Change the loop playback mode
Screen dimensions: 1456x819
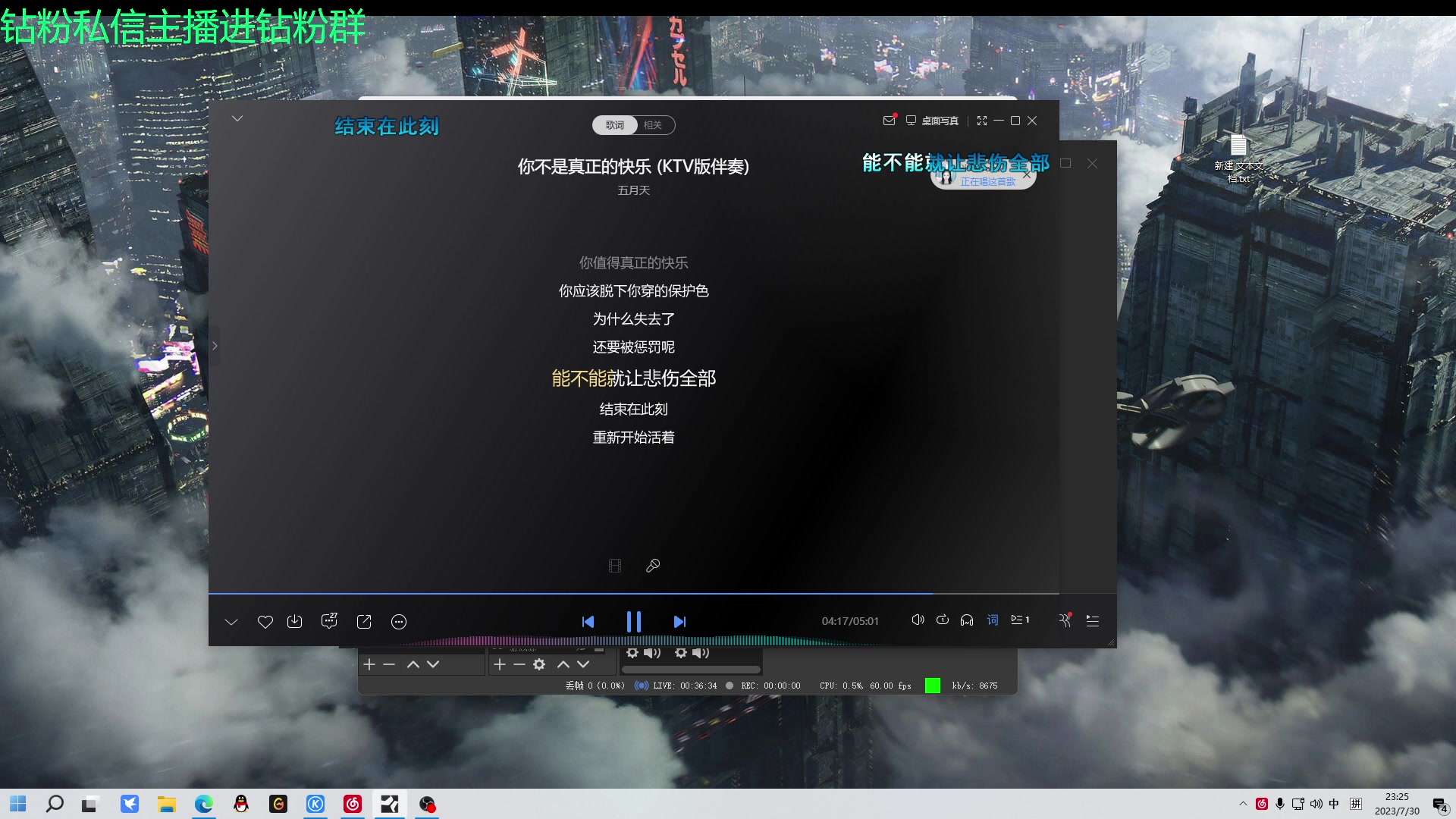[x=943, y=620]
